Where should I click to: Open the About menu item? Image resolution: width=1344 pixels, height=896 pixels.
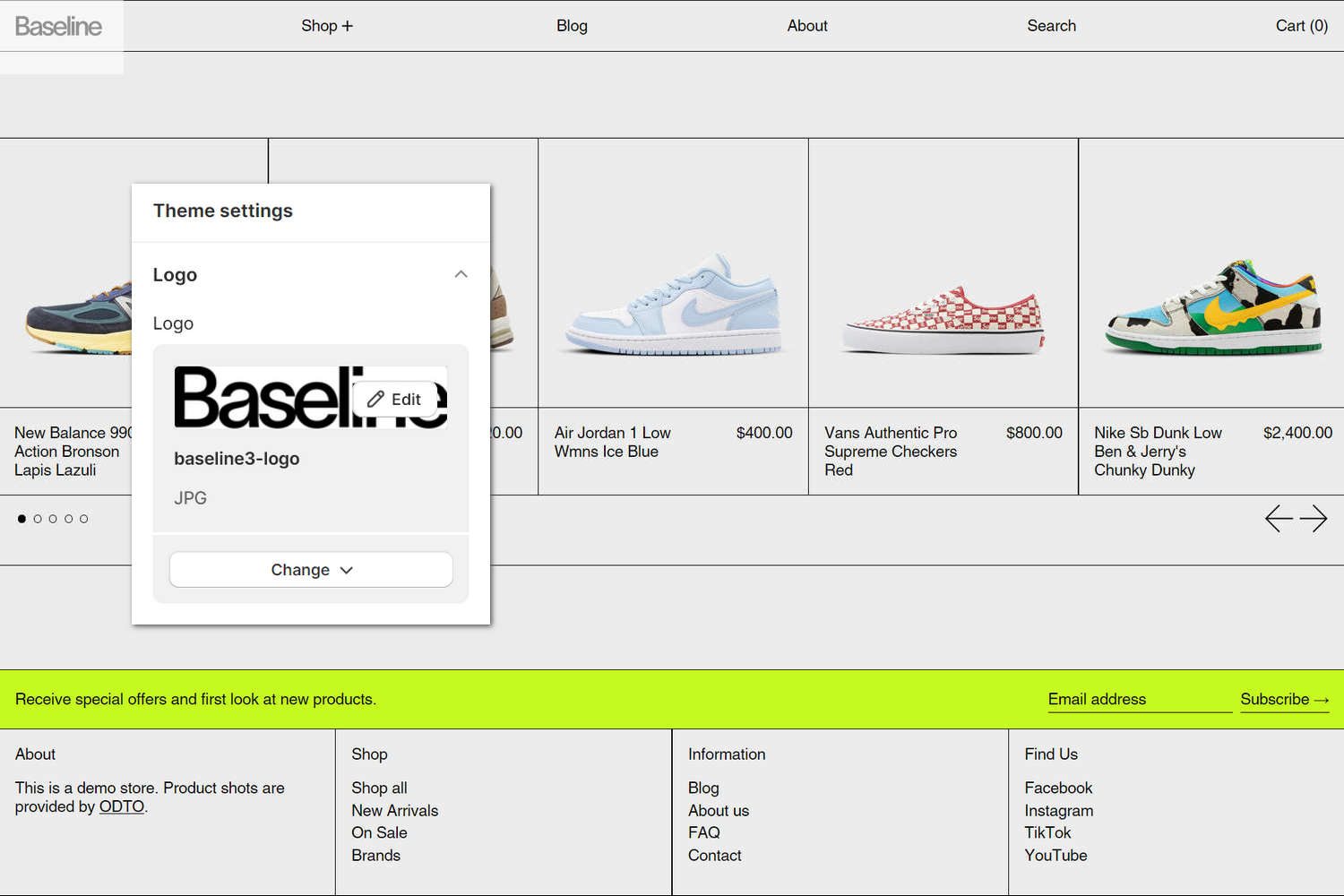(806, 25)
